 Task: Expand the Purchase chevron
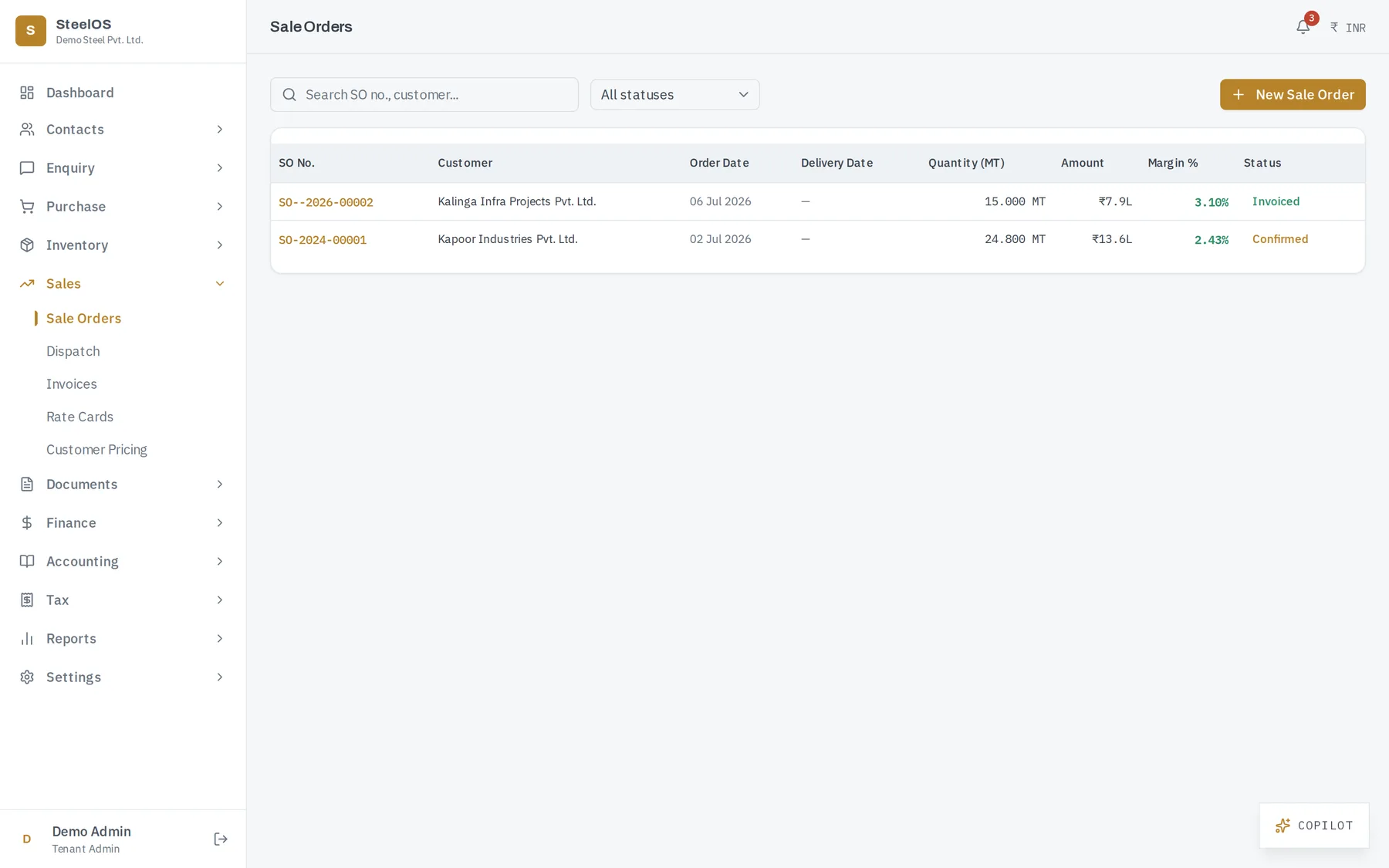pyautogui.click(x=220, y=206)
